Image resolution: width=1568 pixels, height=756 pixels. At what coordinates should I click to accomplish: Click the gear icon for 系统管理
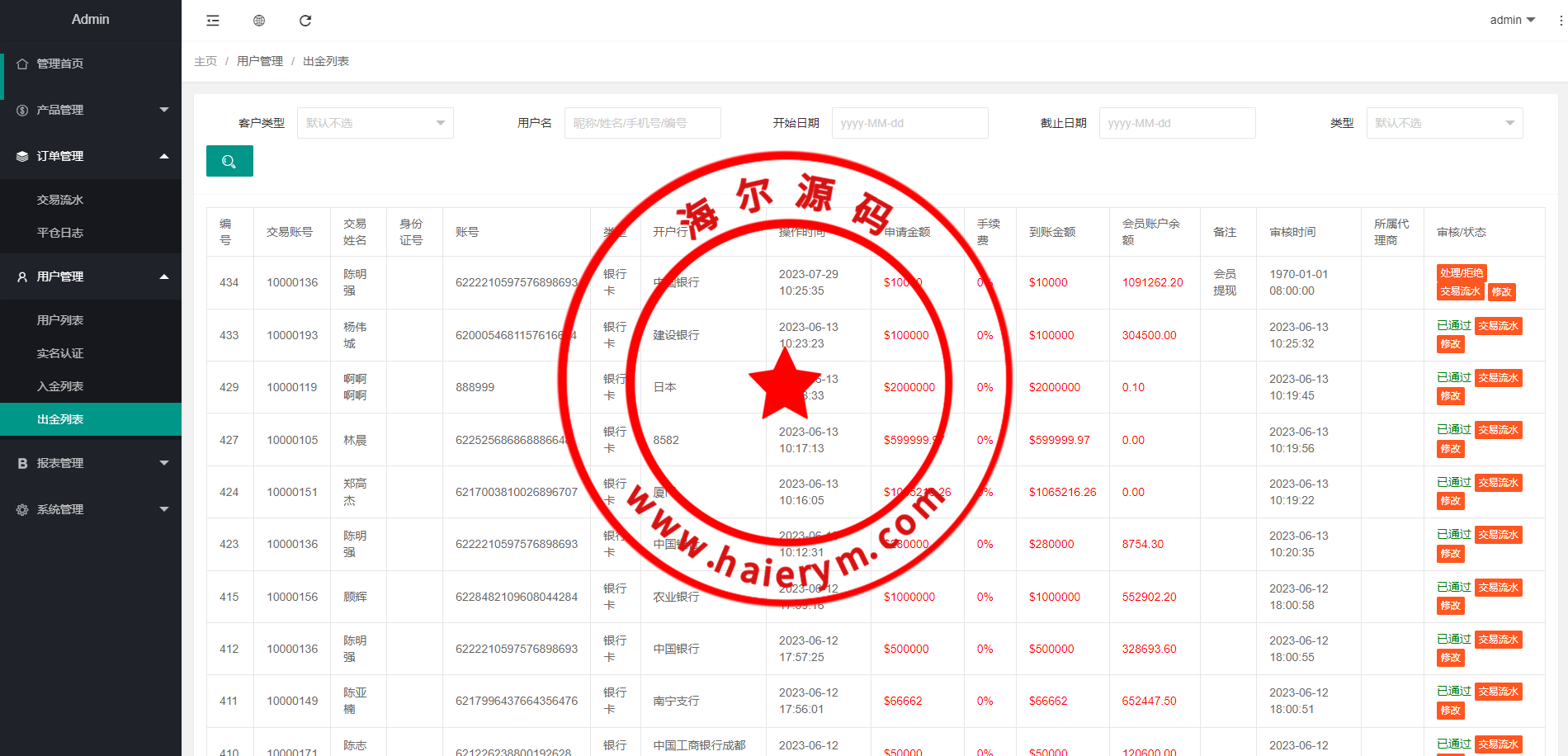click(22, 509)
